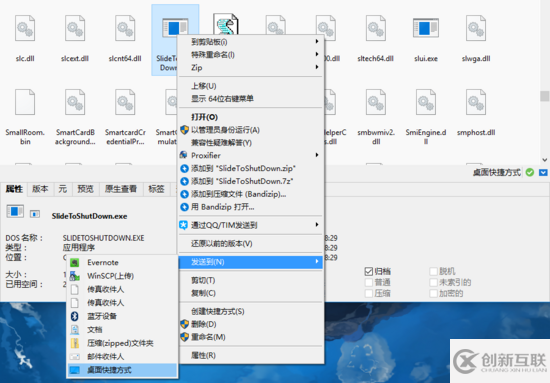Click the desktop shortcut monitor icon
The image size is (550, 383).
click(74, 370)
